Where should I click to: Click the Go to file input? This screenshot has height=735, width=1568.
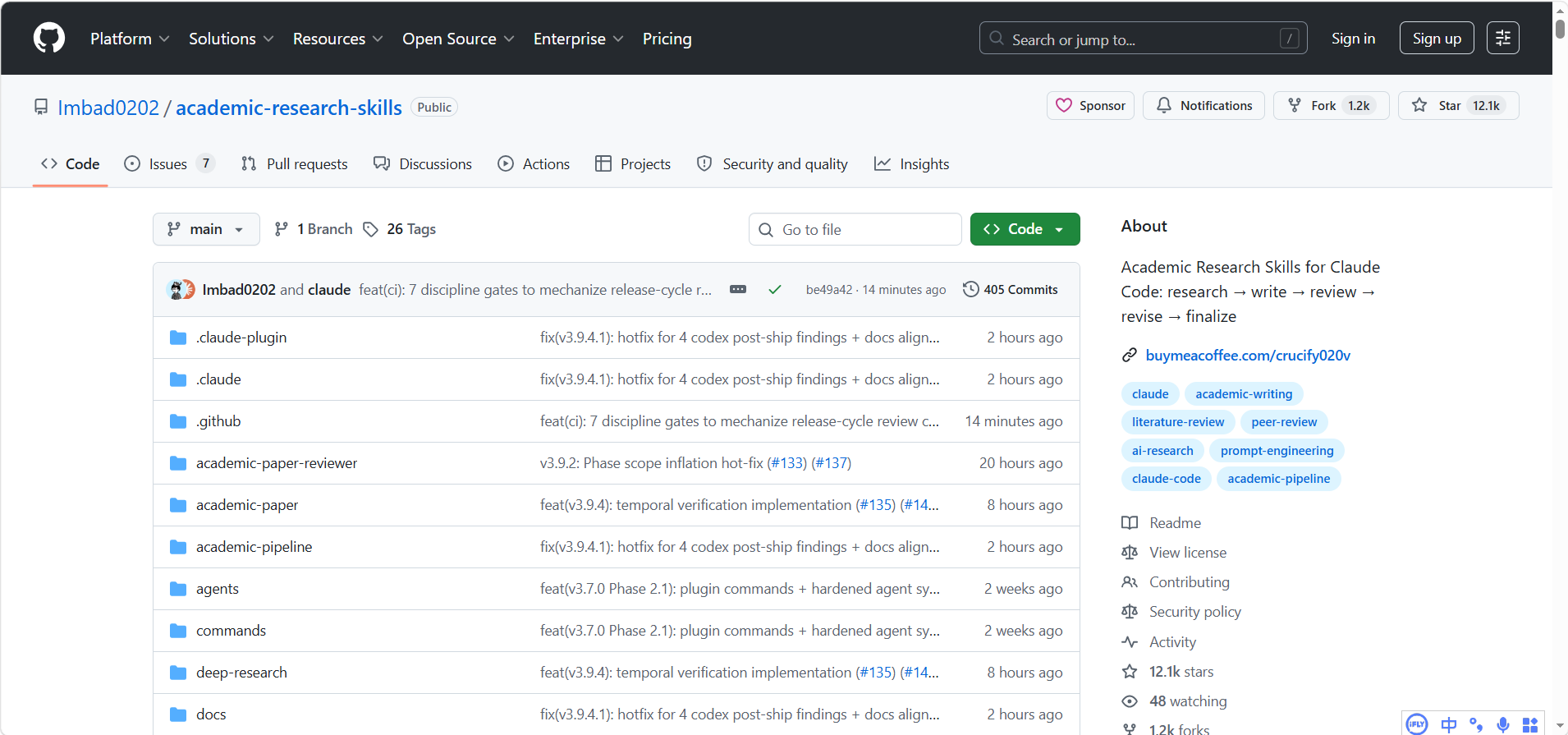855,229
